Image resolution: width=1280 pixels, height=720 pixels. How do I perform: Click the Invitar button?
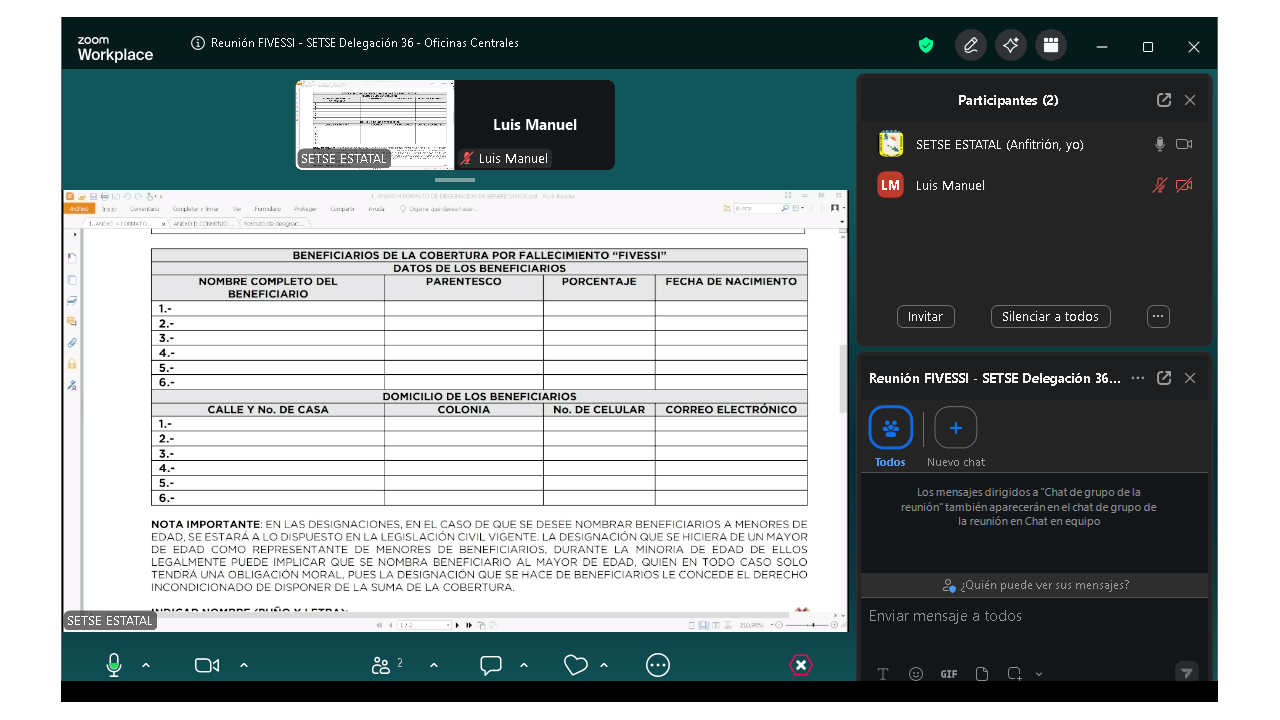925,316
